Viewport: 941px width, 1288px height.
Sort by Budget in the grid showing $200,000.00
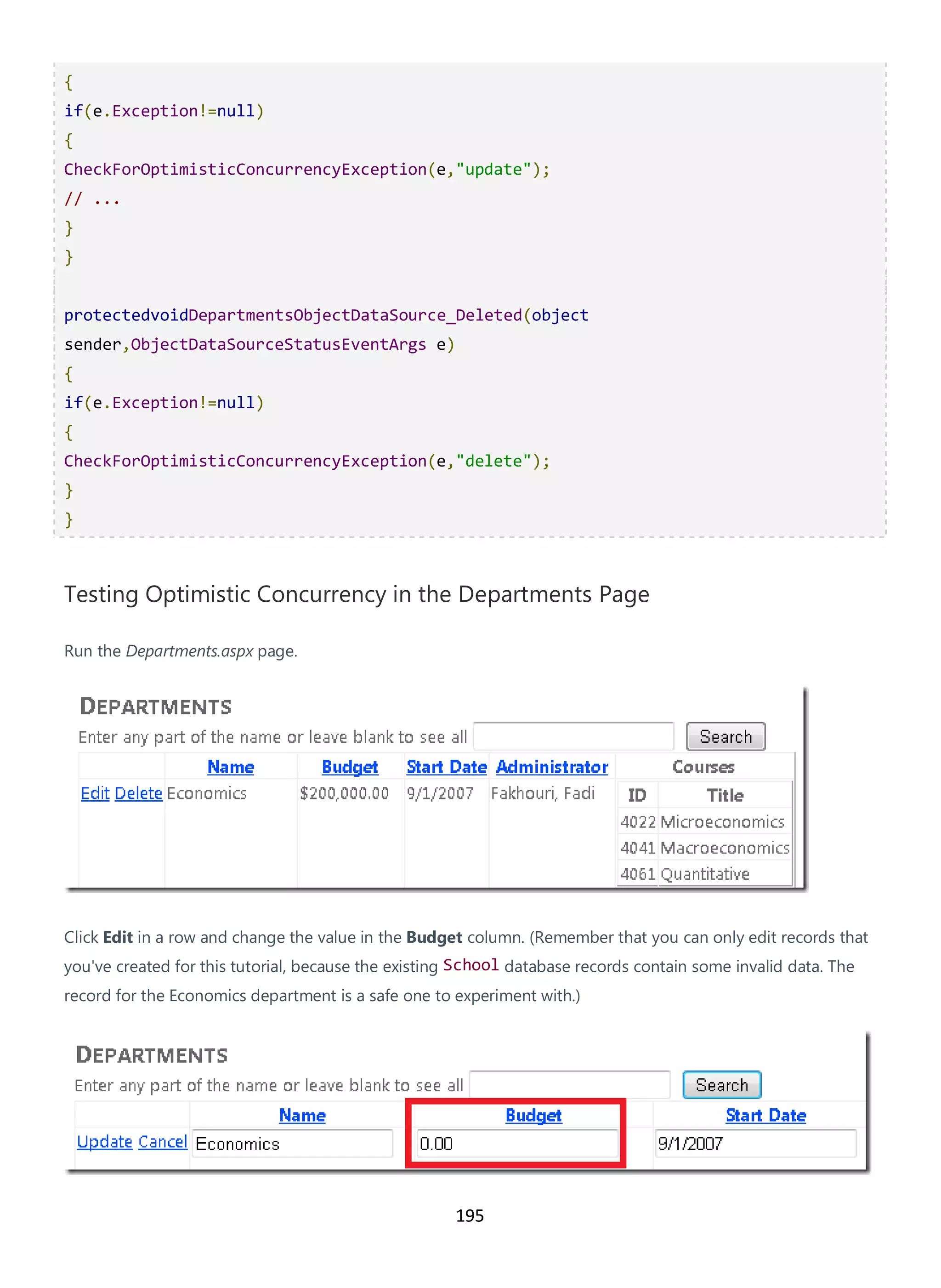pos(350,767)
